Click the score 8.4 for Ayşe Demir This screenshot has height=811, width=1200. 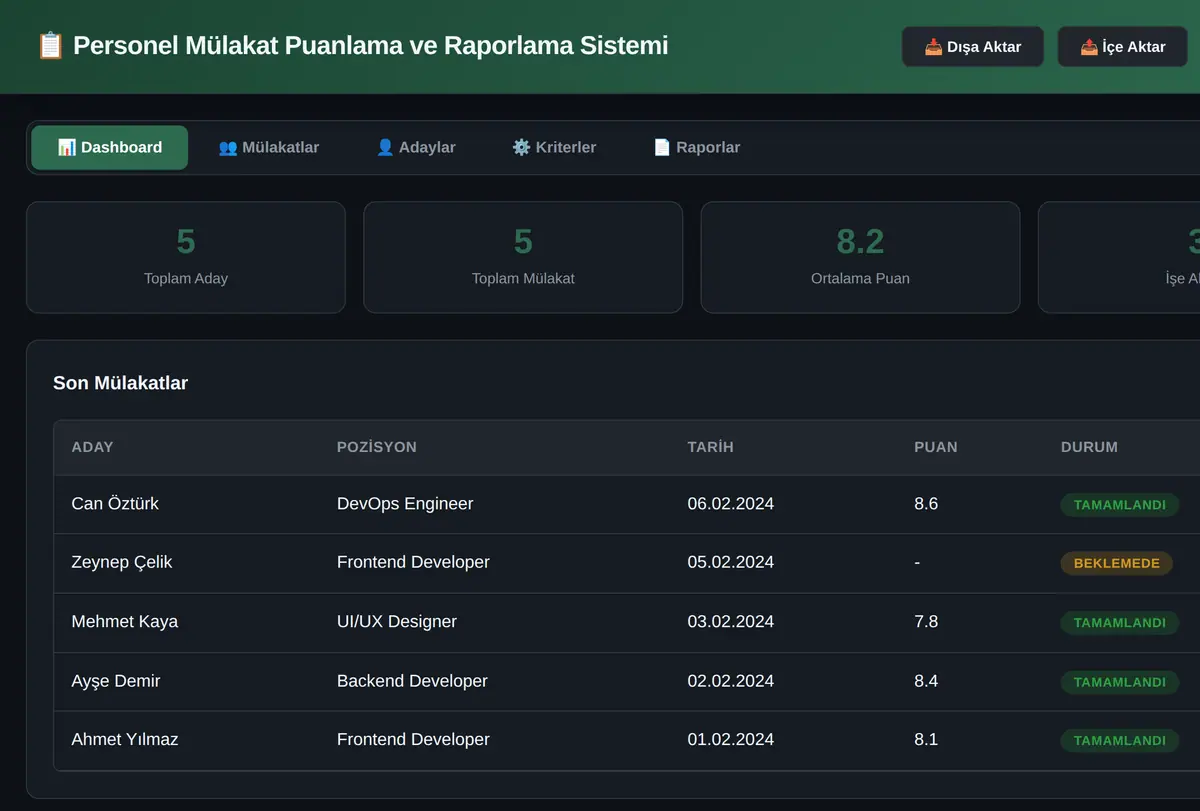pos(926,681)
